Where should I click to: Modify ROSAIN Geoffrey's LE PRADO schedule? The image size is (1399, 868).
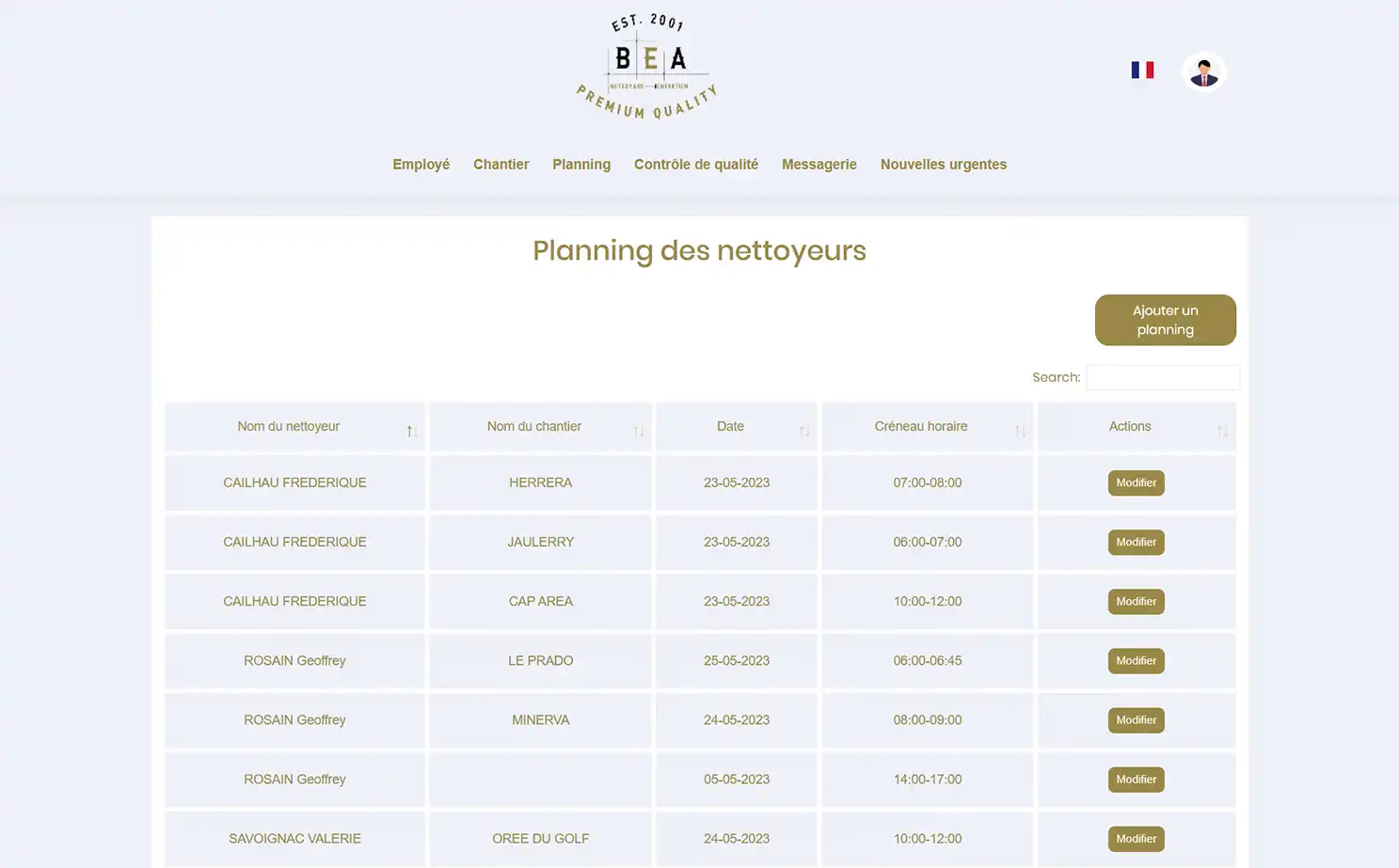[x=1136, y=660]
